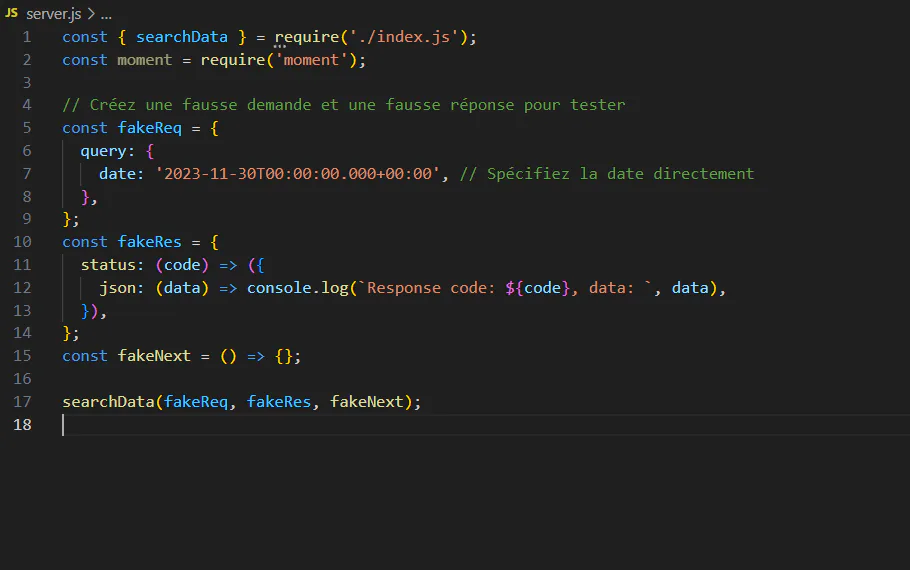The width and height of the screenshot is (910, 570).
Task: Click line number 17 in gutter
Action: 22,402
